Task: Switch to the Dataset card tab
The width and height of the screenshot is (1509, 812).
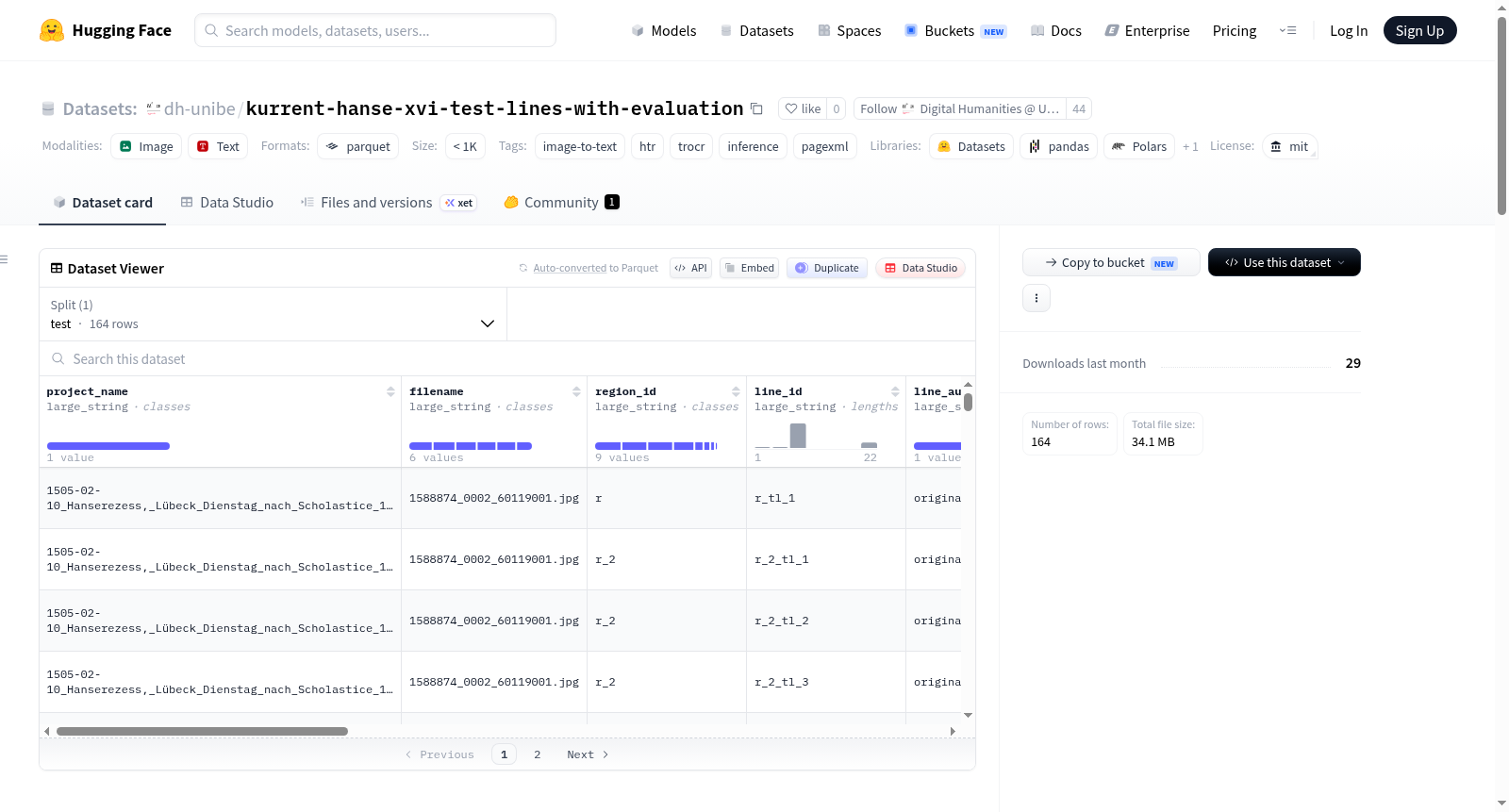Action: click(102, 202)
